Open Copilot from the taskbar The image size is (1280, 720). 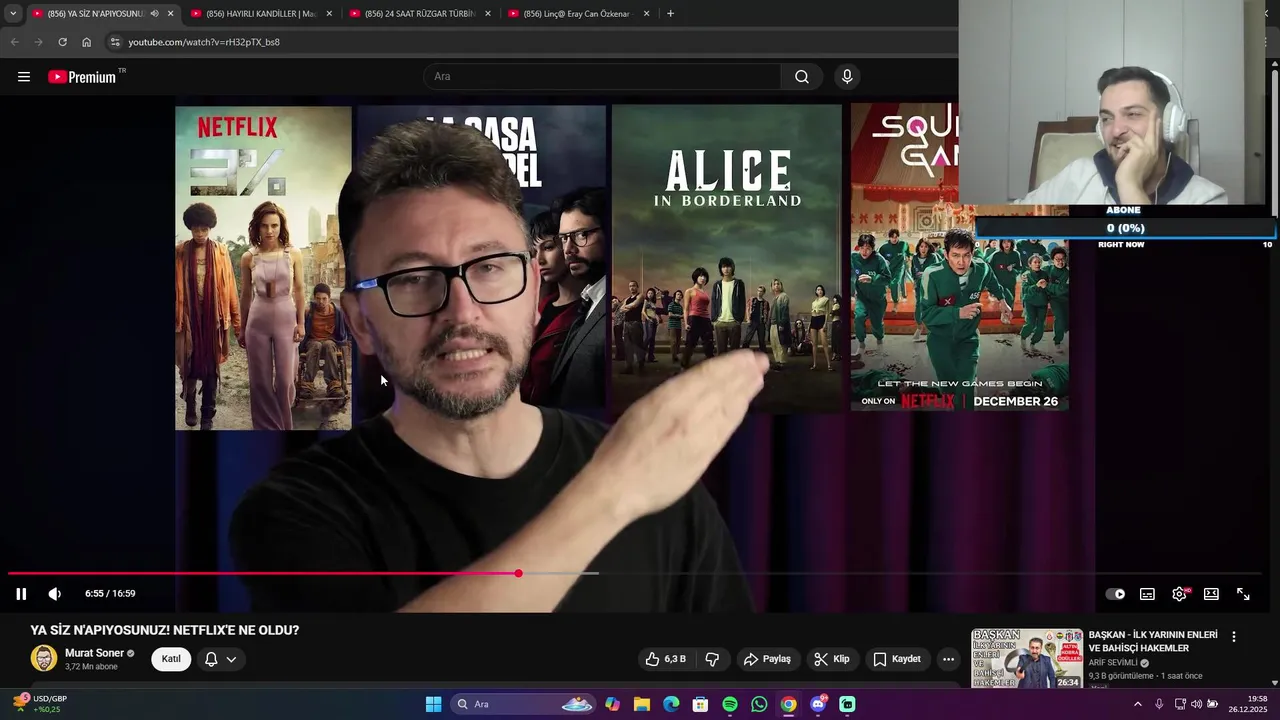tap(612, 704)
